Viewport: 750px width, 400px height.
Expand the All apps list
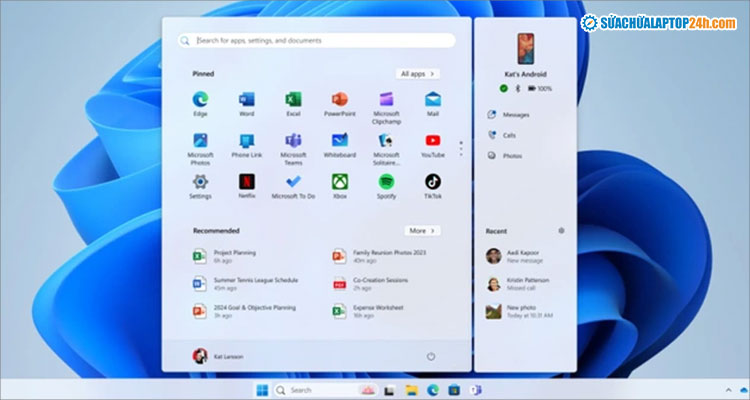tap(418, 73)
